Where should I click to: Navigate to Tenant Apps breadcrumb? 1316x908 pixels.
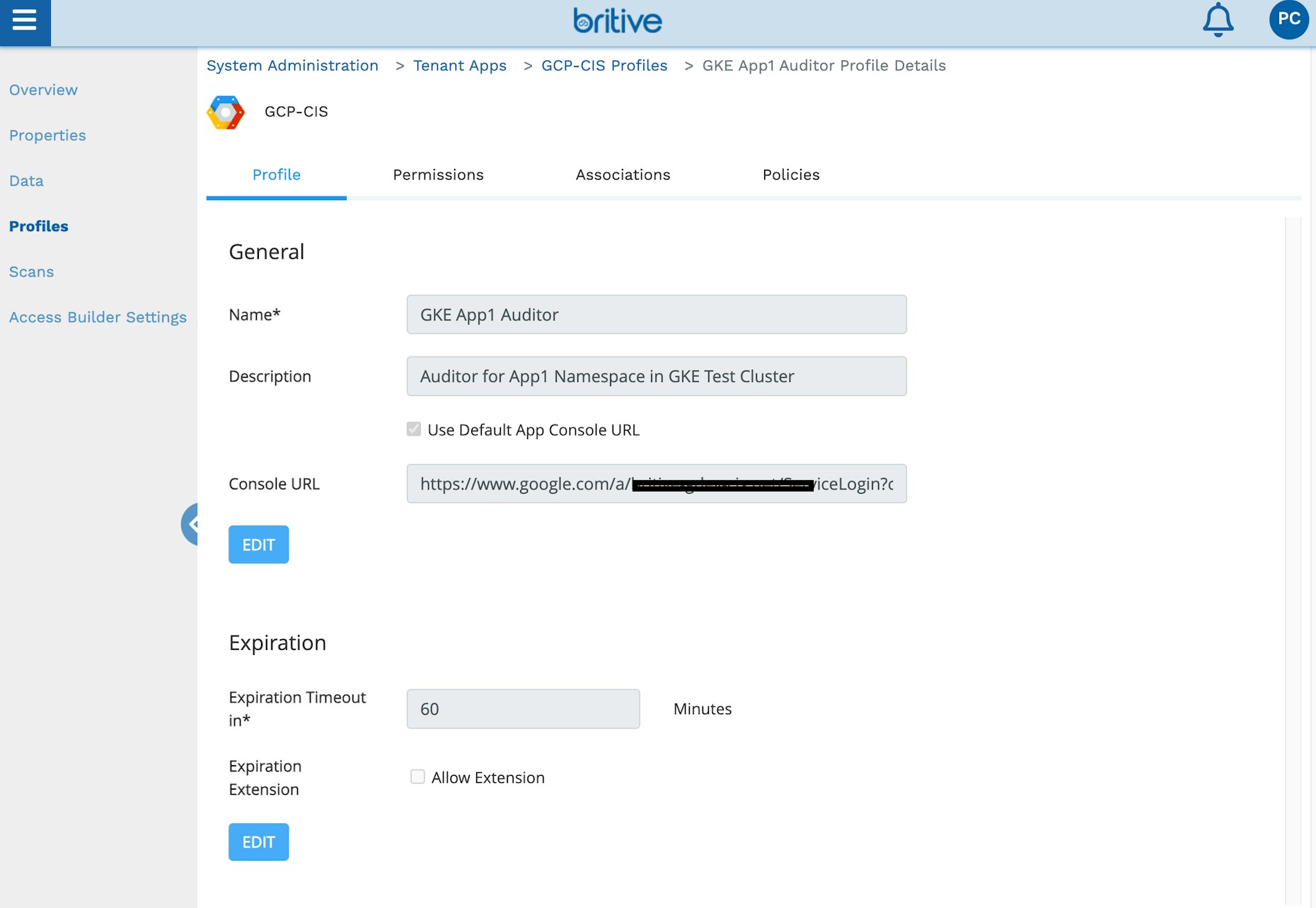click(x=460, y=66)
